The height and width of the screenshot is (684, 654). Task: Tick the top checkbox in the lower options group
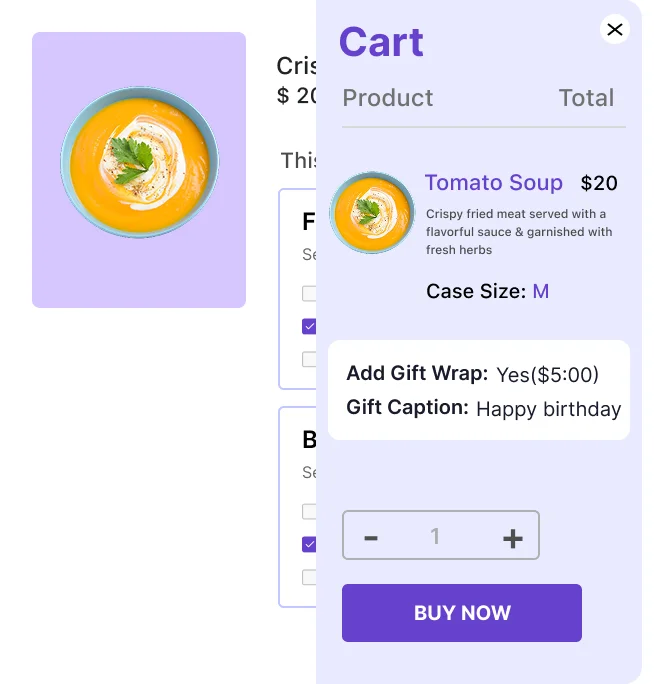tap(309, 512)
